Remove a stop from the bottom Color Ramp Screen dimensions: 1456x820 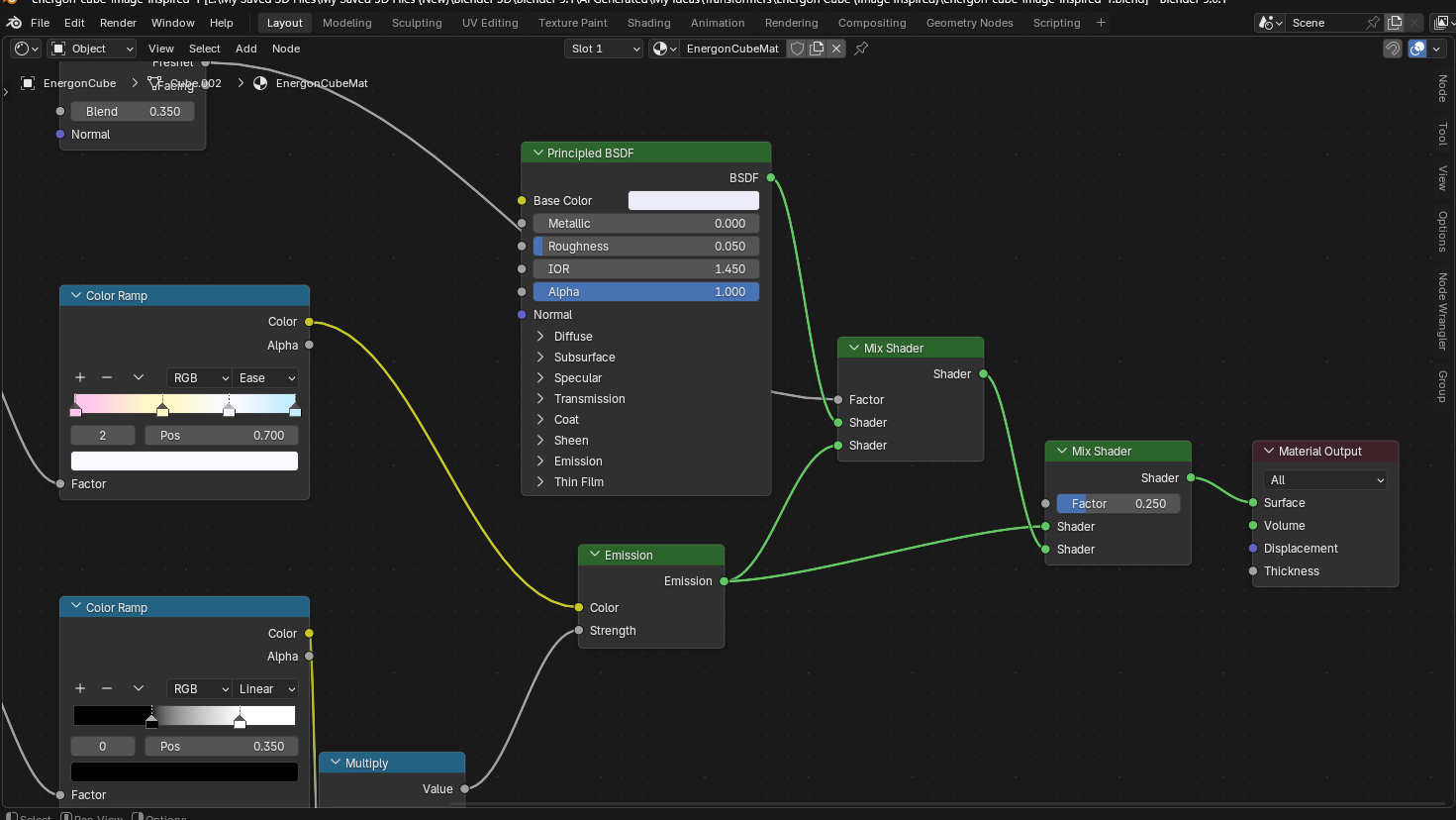[107, 689]
